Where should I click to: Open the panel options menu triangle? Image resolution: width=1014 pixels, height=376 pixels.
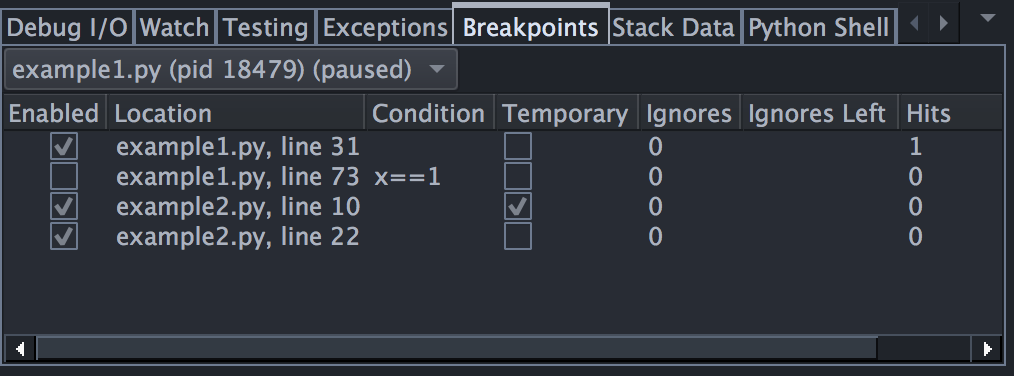987,19
